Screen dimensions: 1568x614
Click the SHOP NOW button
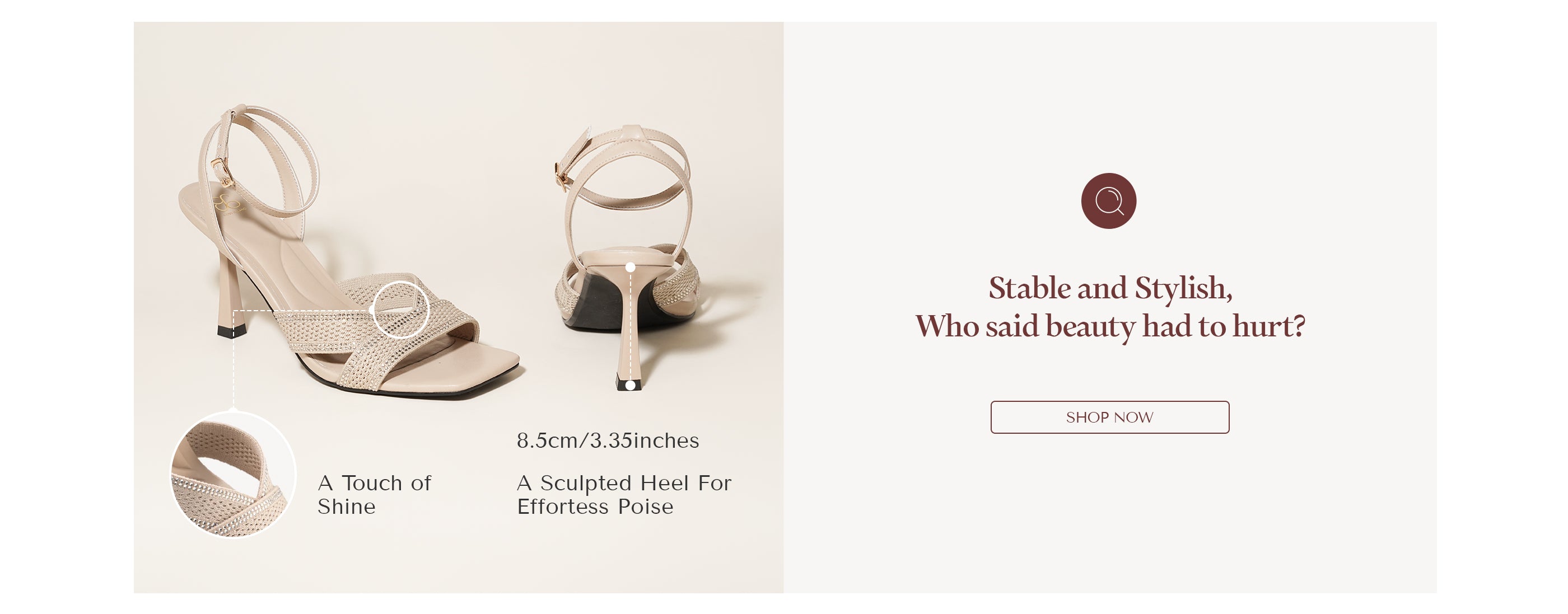(x=1109, y=417)
